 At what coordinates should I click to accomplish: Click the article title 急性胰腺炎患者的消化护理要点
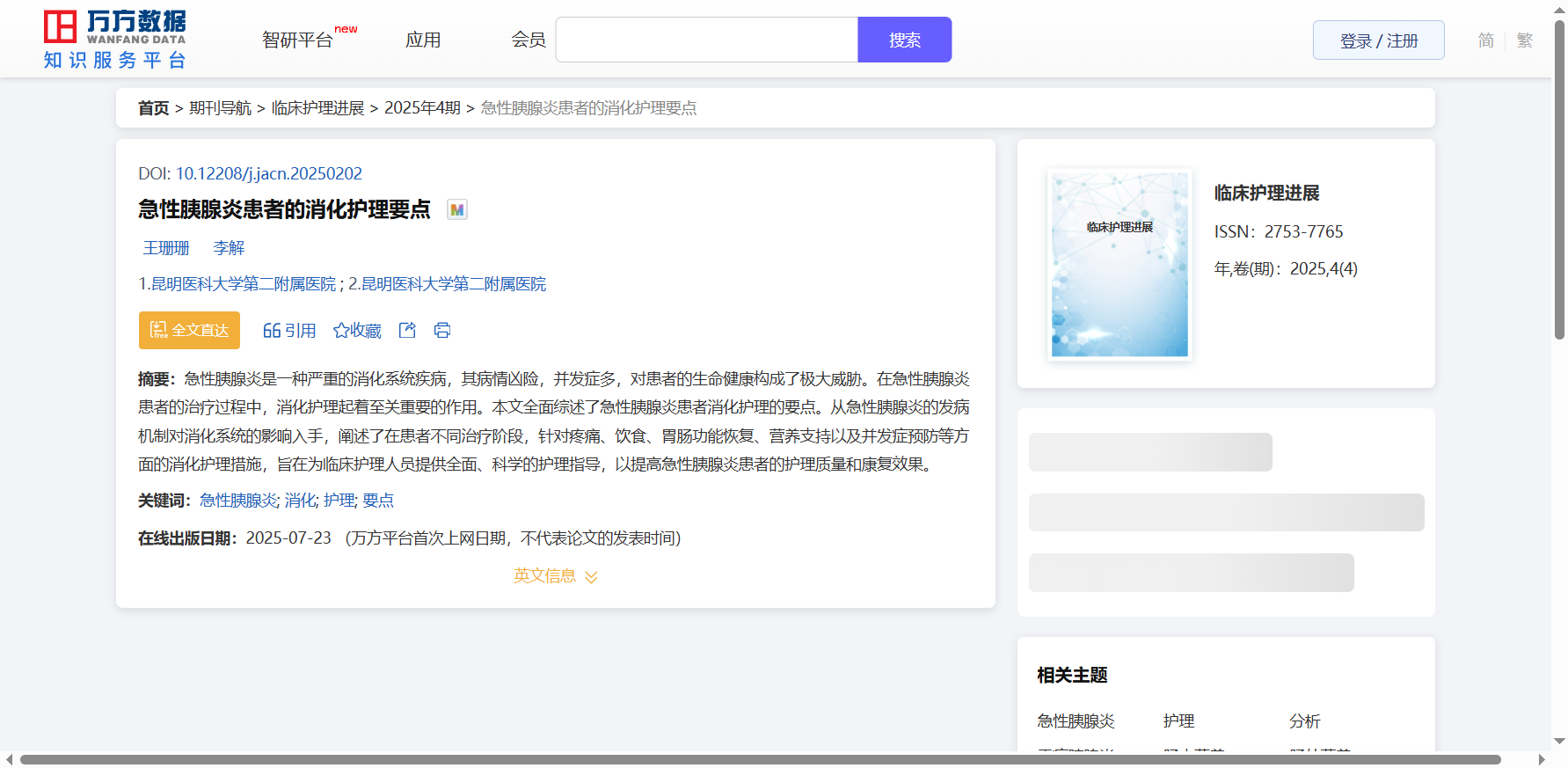click(x=284, y=209)
